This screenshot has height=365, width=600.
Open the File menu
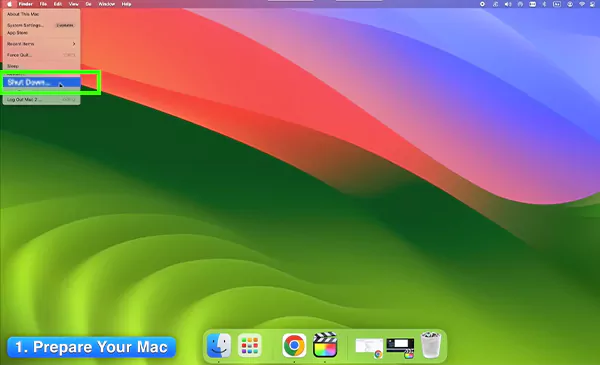[x=43, y=4]
